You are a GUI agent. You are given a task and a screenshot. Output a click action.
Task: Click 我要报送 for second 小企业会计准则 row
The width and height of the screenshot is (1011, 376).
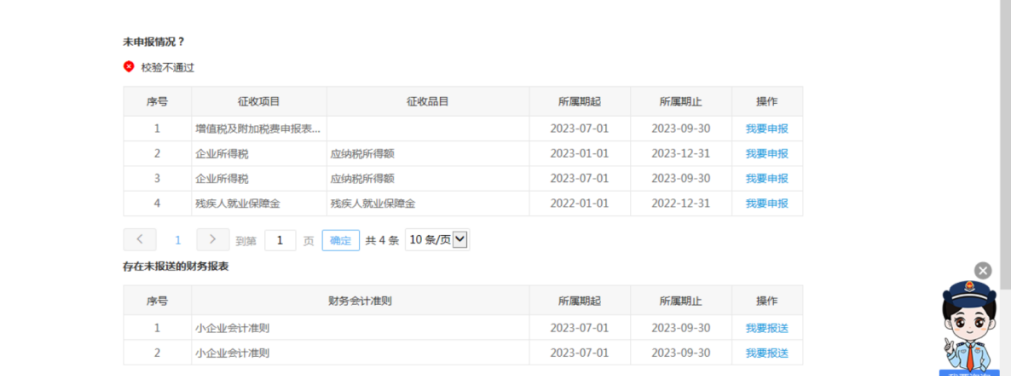(767, 353)
